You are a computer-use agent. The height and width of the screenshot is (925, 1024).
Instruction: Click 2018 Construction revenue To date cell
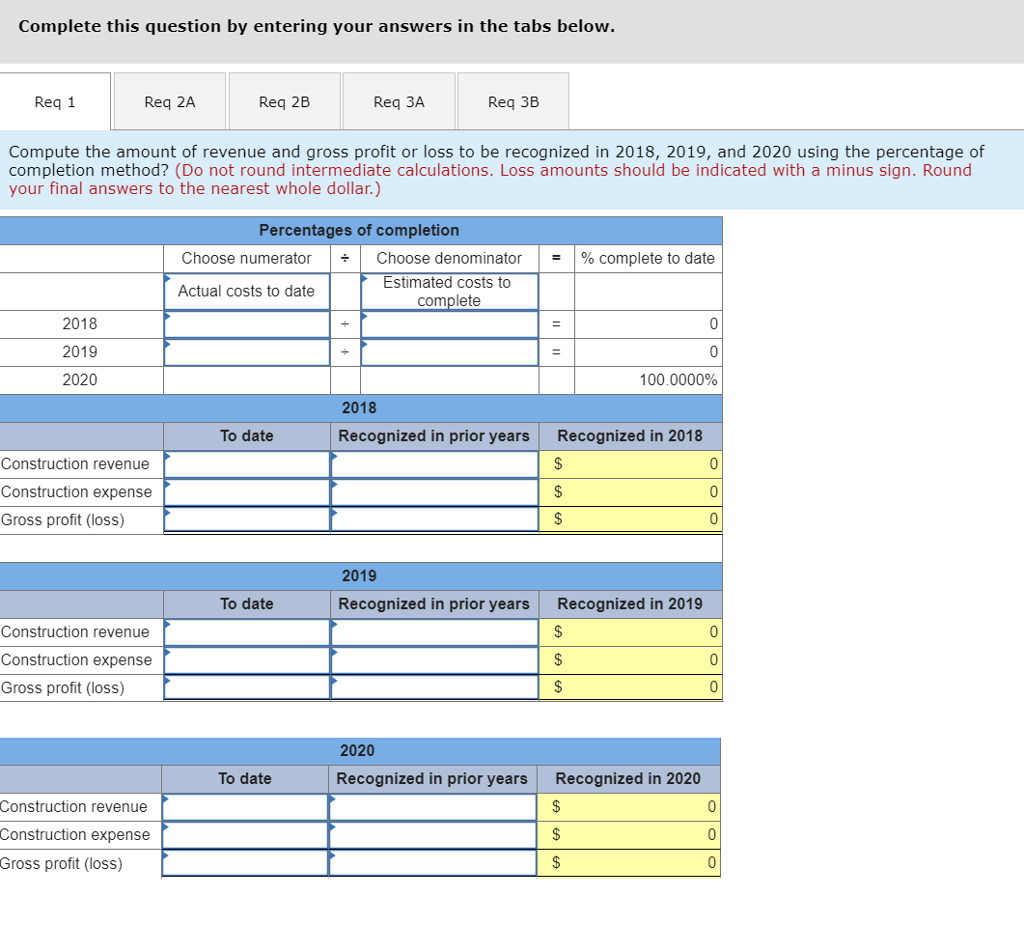coord(247,464)
